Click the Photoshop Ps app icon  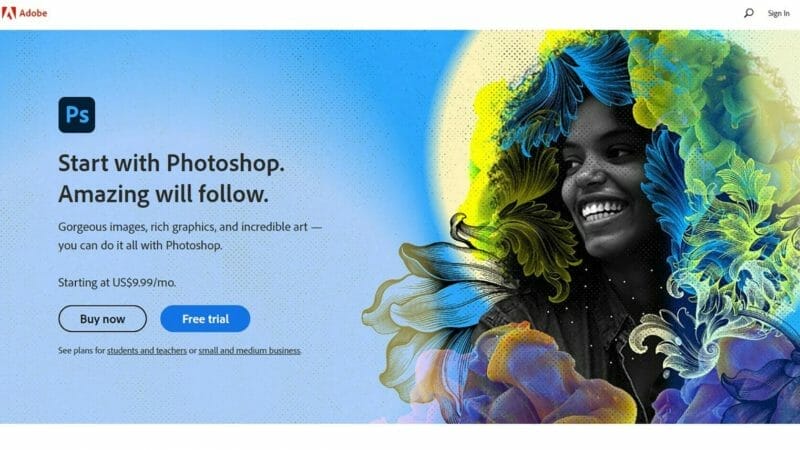click(x=77, y=115)
